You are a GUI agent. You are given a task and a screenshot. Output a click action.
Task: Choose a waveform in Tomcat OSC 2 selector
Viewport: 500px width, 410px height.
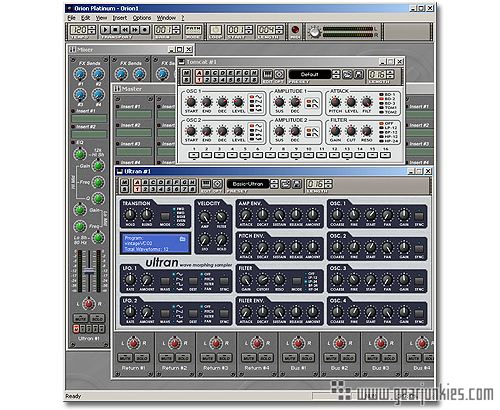(256, 132)
